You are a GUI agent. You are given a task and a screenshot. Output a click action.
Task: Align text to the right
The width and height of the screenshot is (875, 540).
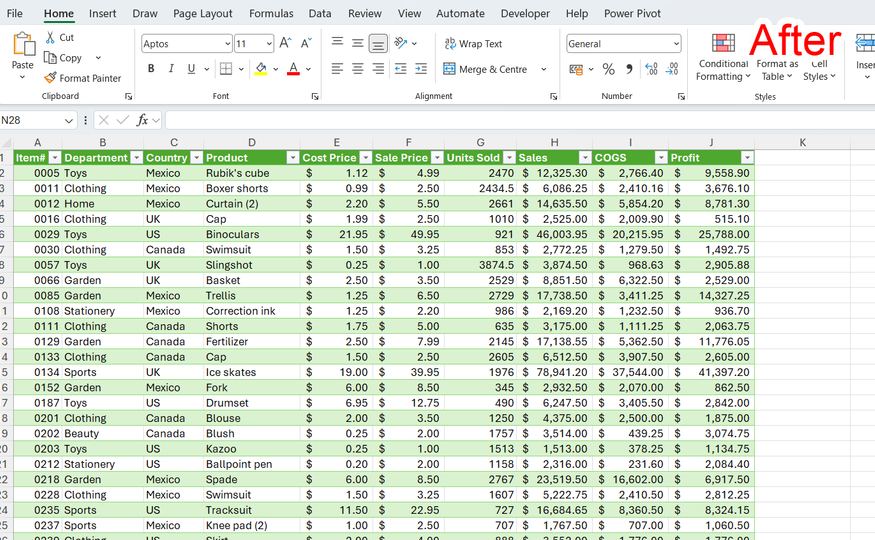[378, 69]
